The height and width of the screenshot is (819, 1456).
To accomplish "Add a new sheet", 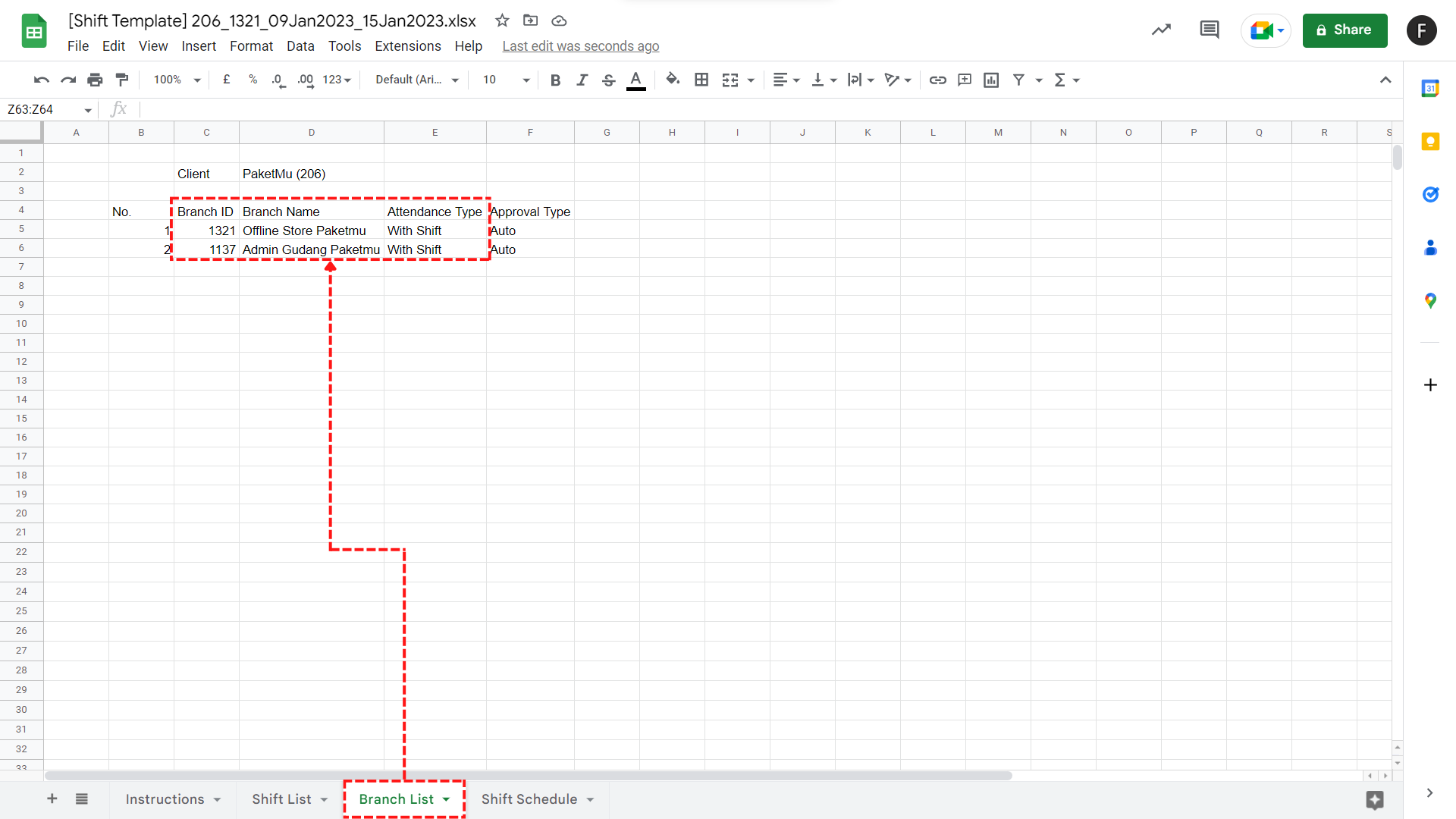I will [52, 799].
